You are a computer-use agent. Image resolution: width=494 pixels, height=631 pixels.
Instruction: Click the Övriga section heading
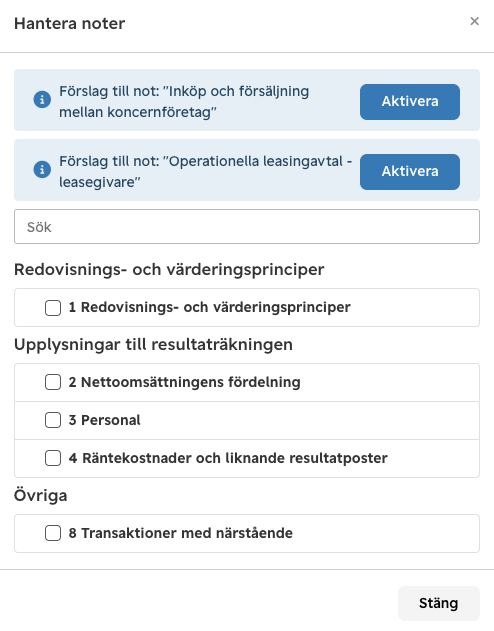(41, 495)
